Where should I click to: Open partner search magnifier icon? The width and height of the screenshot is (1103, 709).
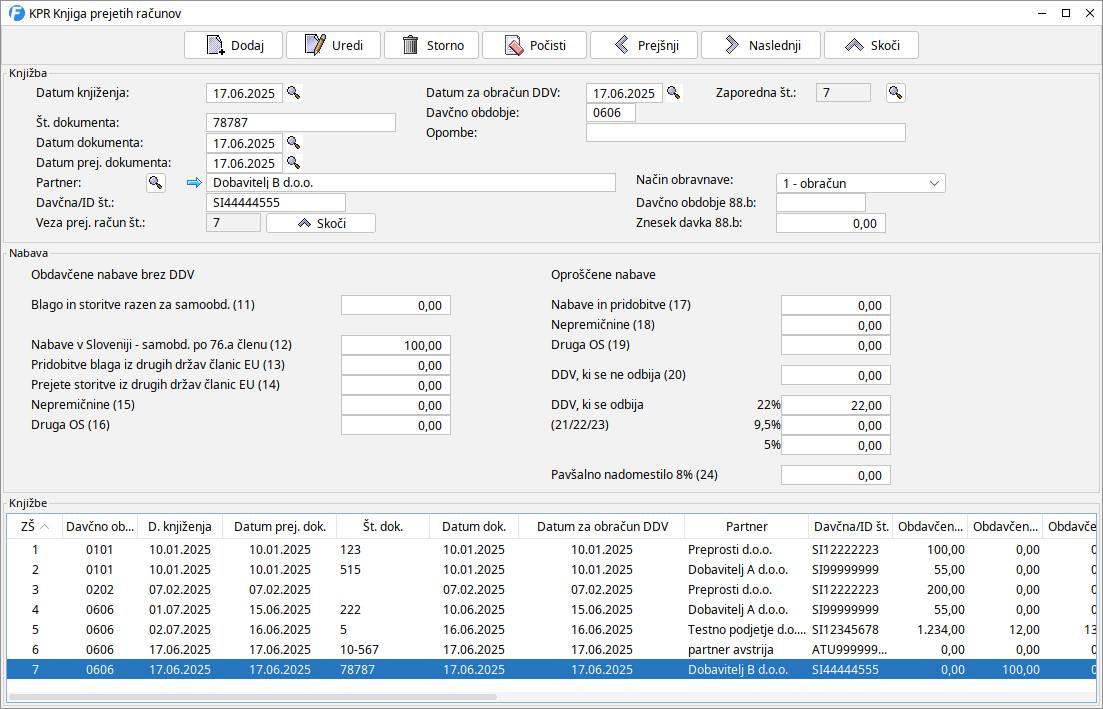coord(155,182)
